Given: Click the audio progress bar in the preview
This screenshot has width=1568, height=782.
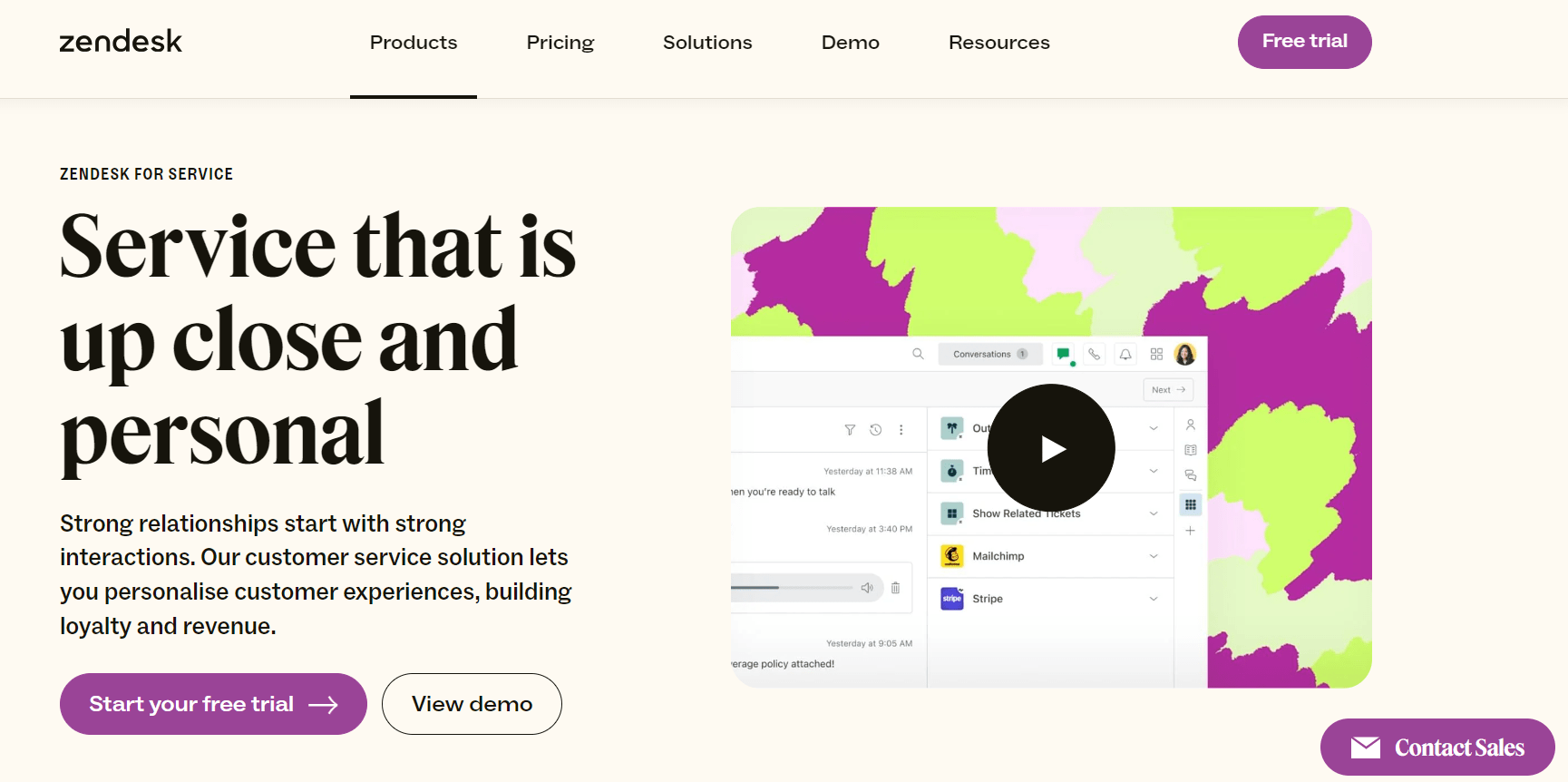Looking at the screenshot, I should [x=791, y=588].
